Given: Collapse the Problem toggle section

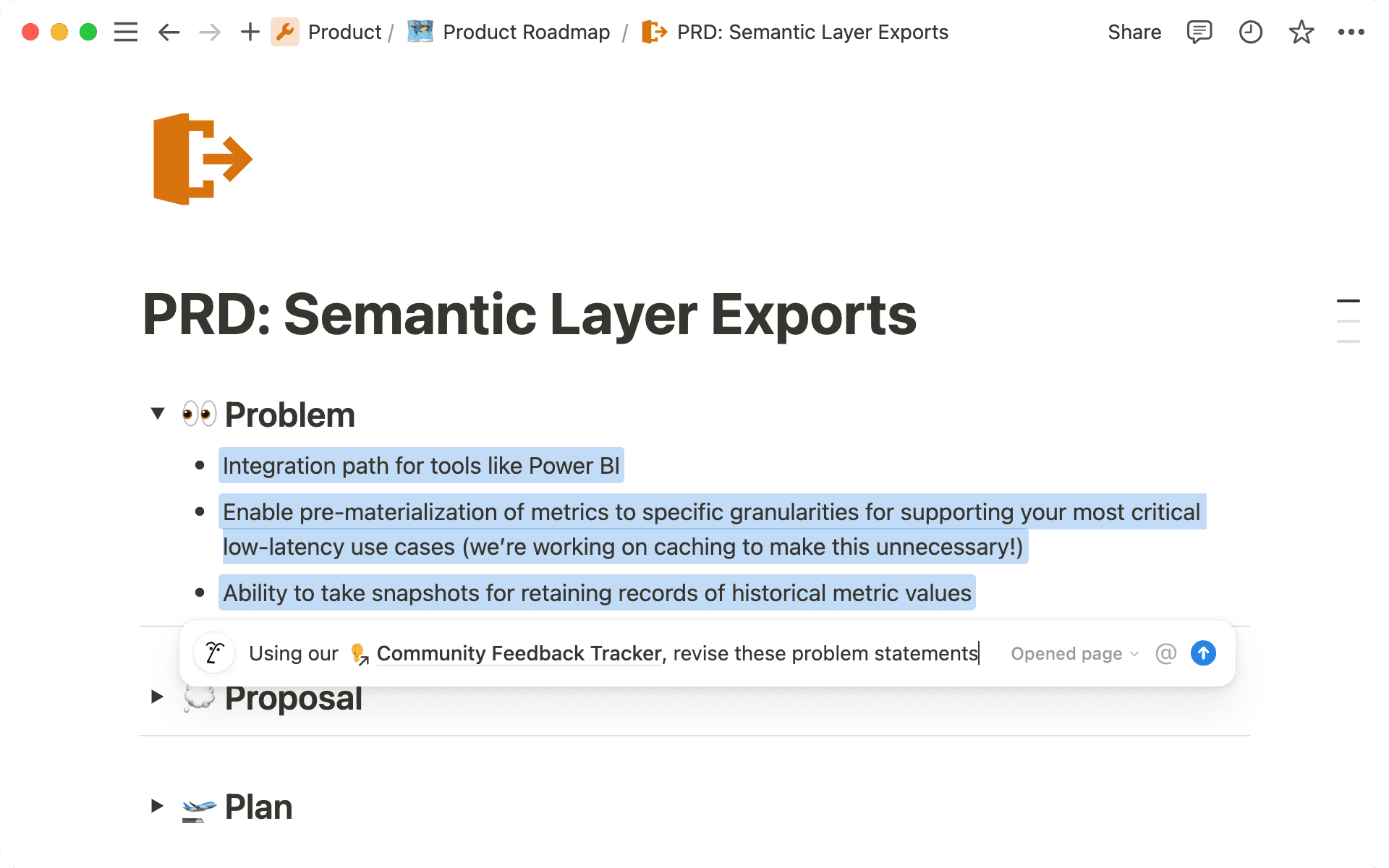Looking at the screenshot, I should coord(158,414).
